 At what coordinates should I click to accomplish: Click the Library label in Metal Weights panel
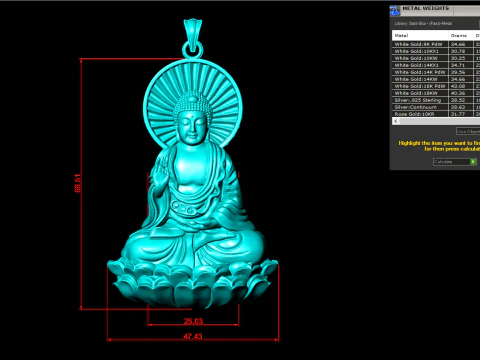423,23
